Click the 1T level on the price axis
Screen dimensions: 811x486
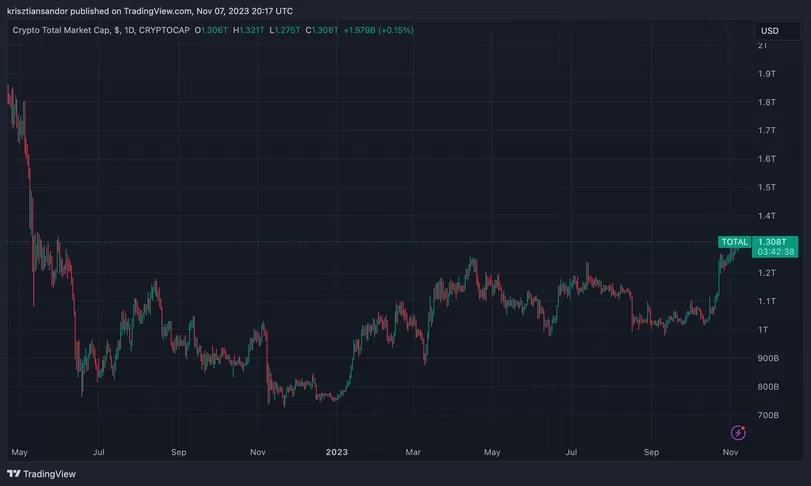coord(764,330)
